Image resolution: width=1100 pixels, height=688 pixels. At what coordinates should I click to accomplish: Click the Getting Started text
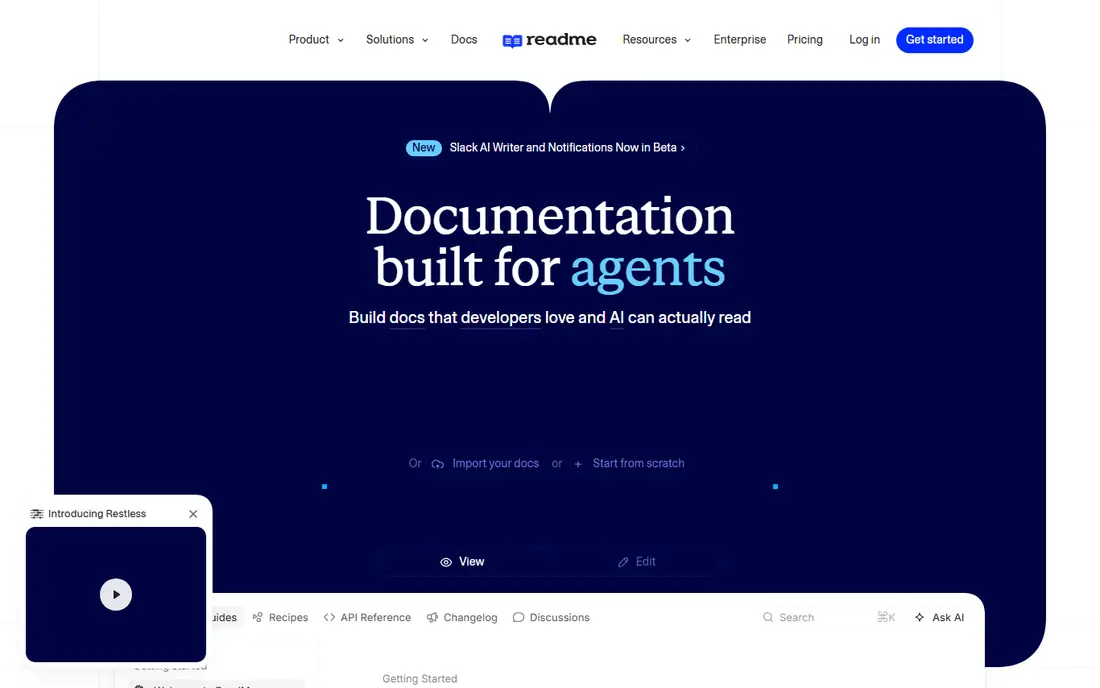click(420, 679)
